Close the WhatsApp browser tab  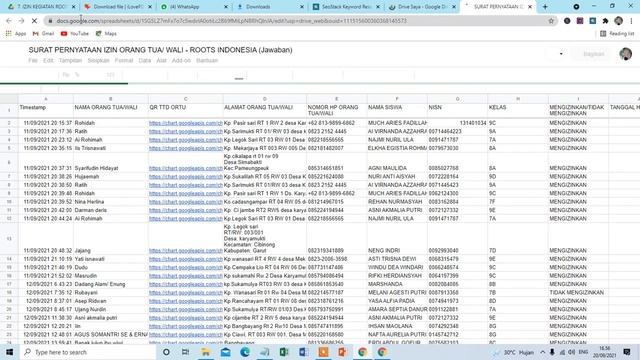(x=226, y=7)
